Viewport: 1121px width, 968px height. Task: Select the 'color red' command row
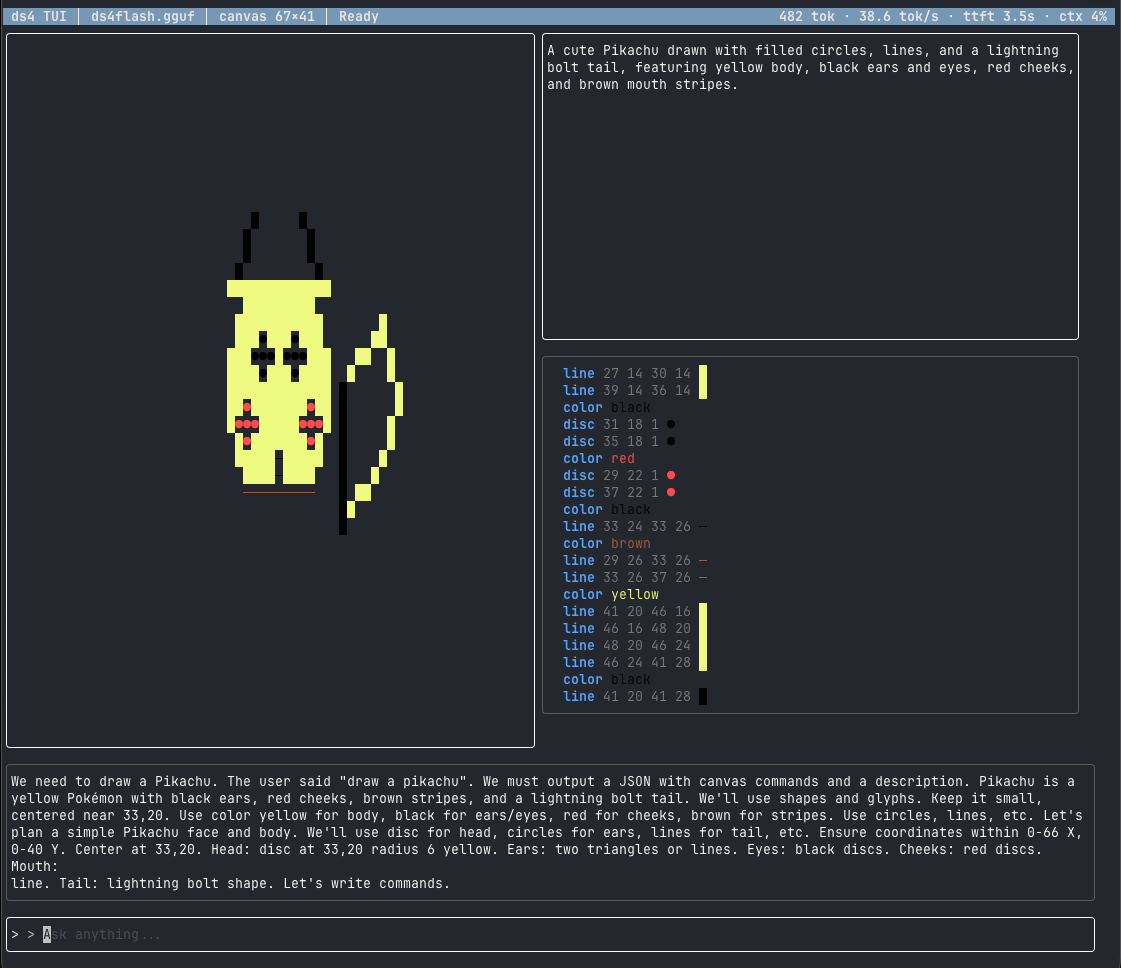pos(598,458)
